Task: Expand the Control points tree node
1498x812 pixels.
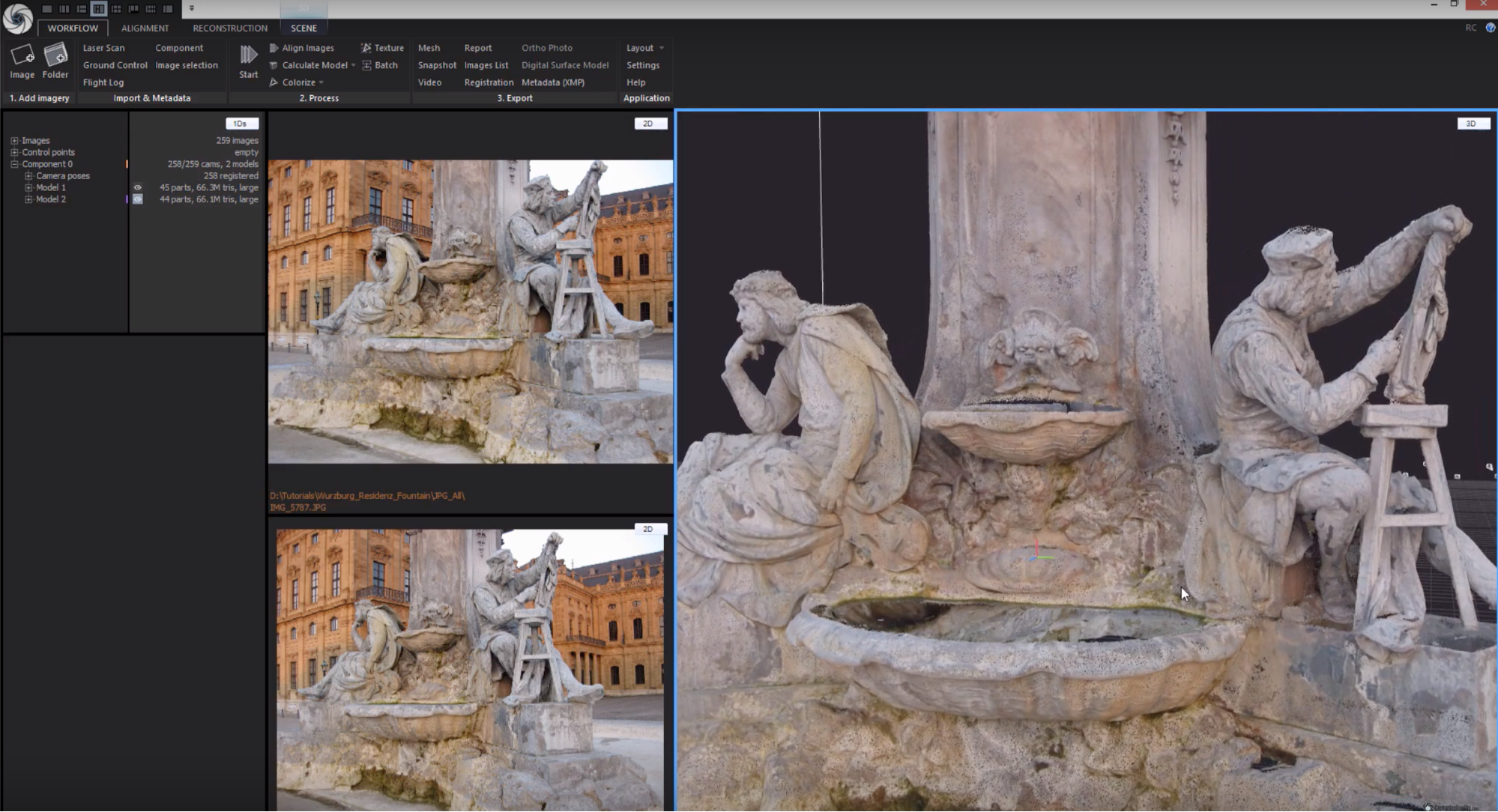Action: 14,153
